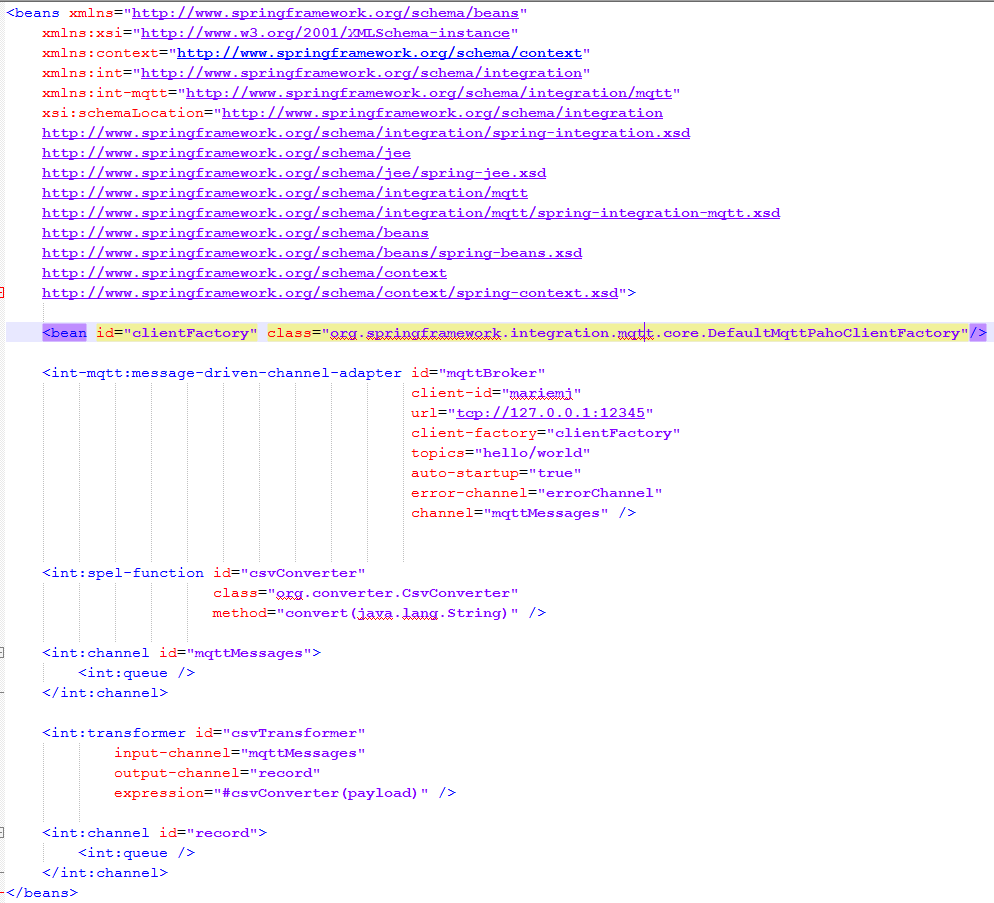
Task: Click the xmlns:xsi attribute name
Action: [82, 33]
